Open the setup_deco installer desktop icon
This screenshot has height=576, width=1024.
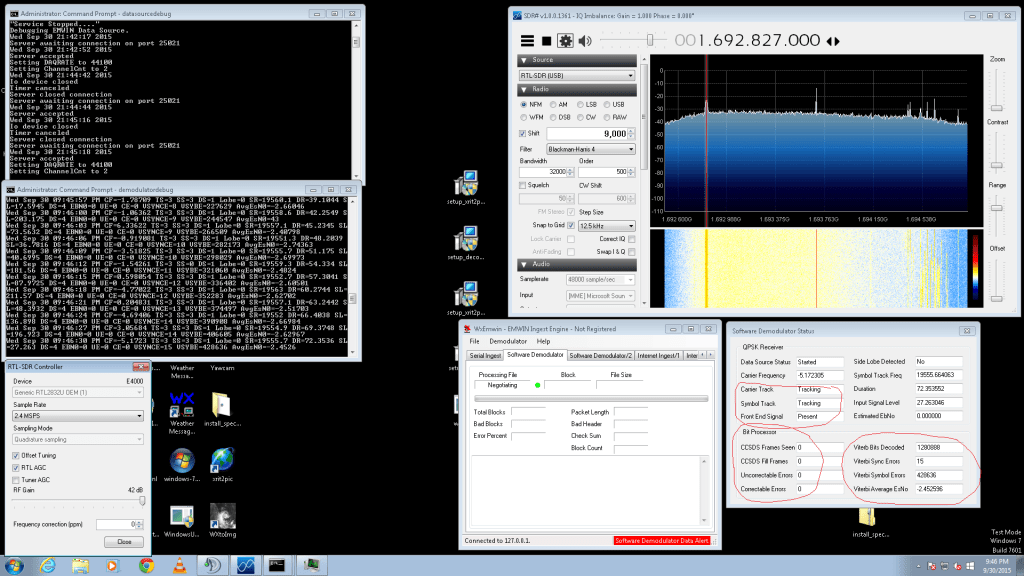tap(466, 243)
